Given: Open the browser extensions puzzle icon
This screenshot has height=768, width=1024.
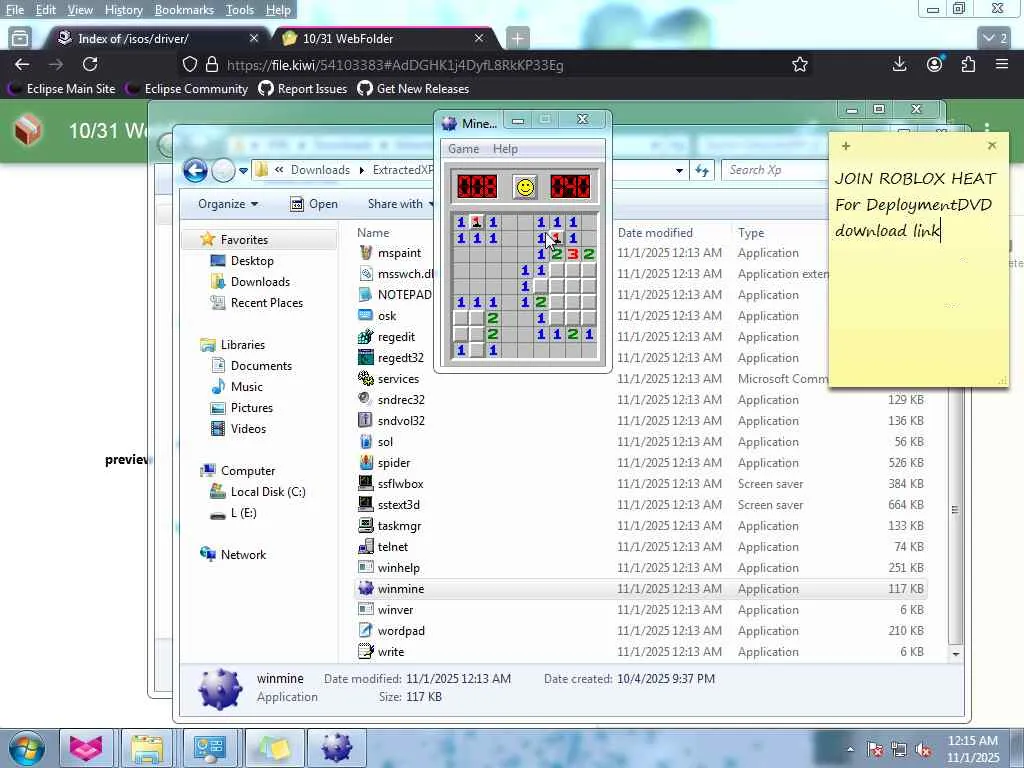Looking at the screenshot, I should click(968, 64).
